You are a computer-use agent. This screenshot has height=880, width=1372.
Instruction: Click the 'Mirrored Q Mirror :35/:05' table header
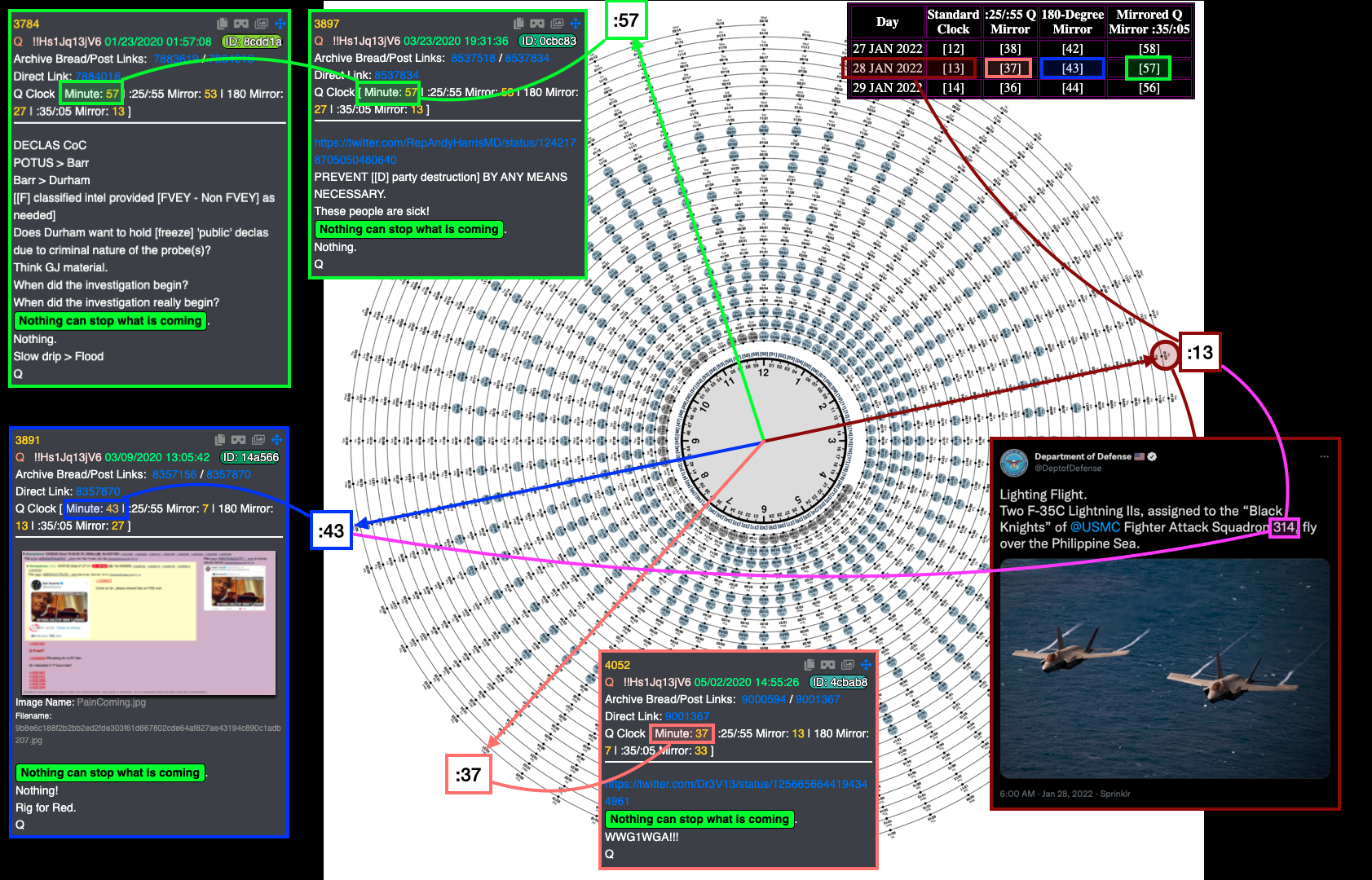pyautogui.click(x=1149, y=21)
